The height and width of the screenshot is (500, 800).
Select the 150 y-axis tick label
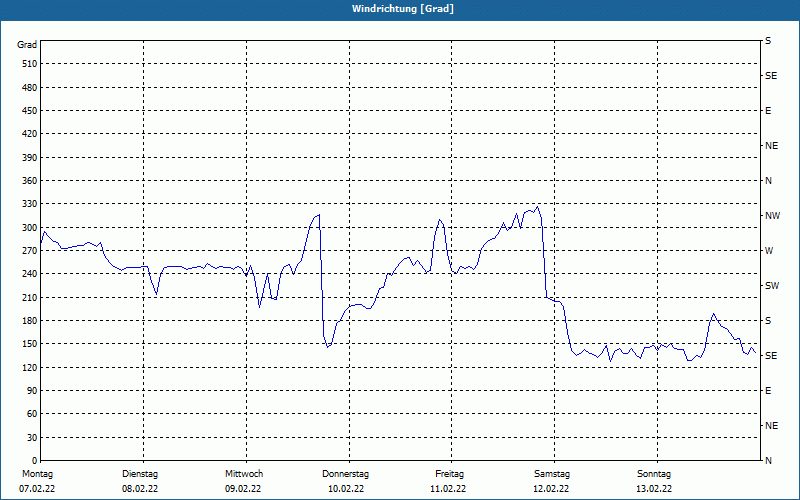coord(30,343)
